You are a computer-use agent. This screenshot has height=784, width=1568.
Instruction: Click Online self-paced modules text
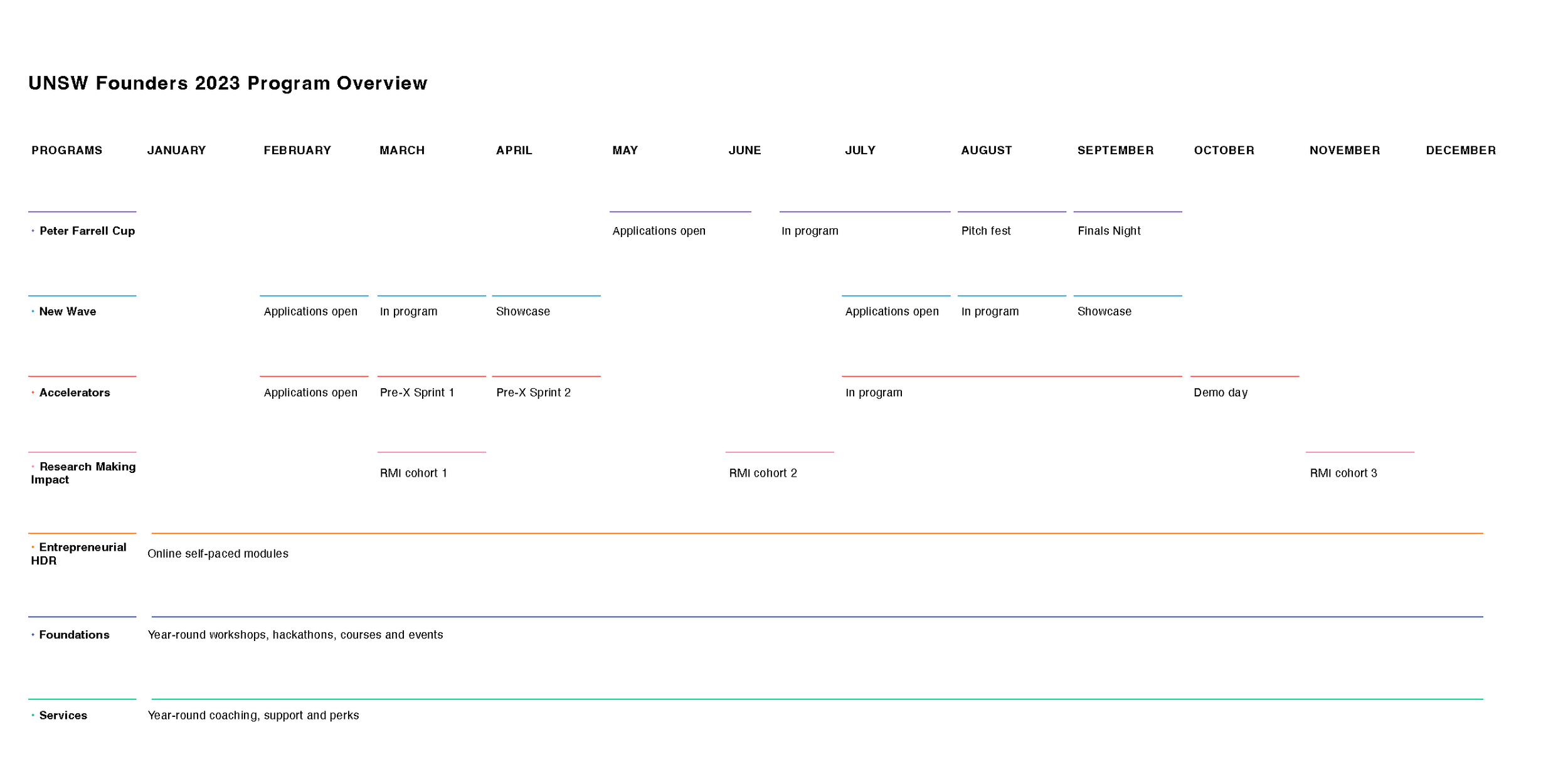point(218,554)
